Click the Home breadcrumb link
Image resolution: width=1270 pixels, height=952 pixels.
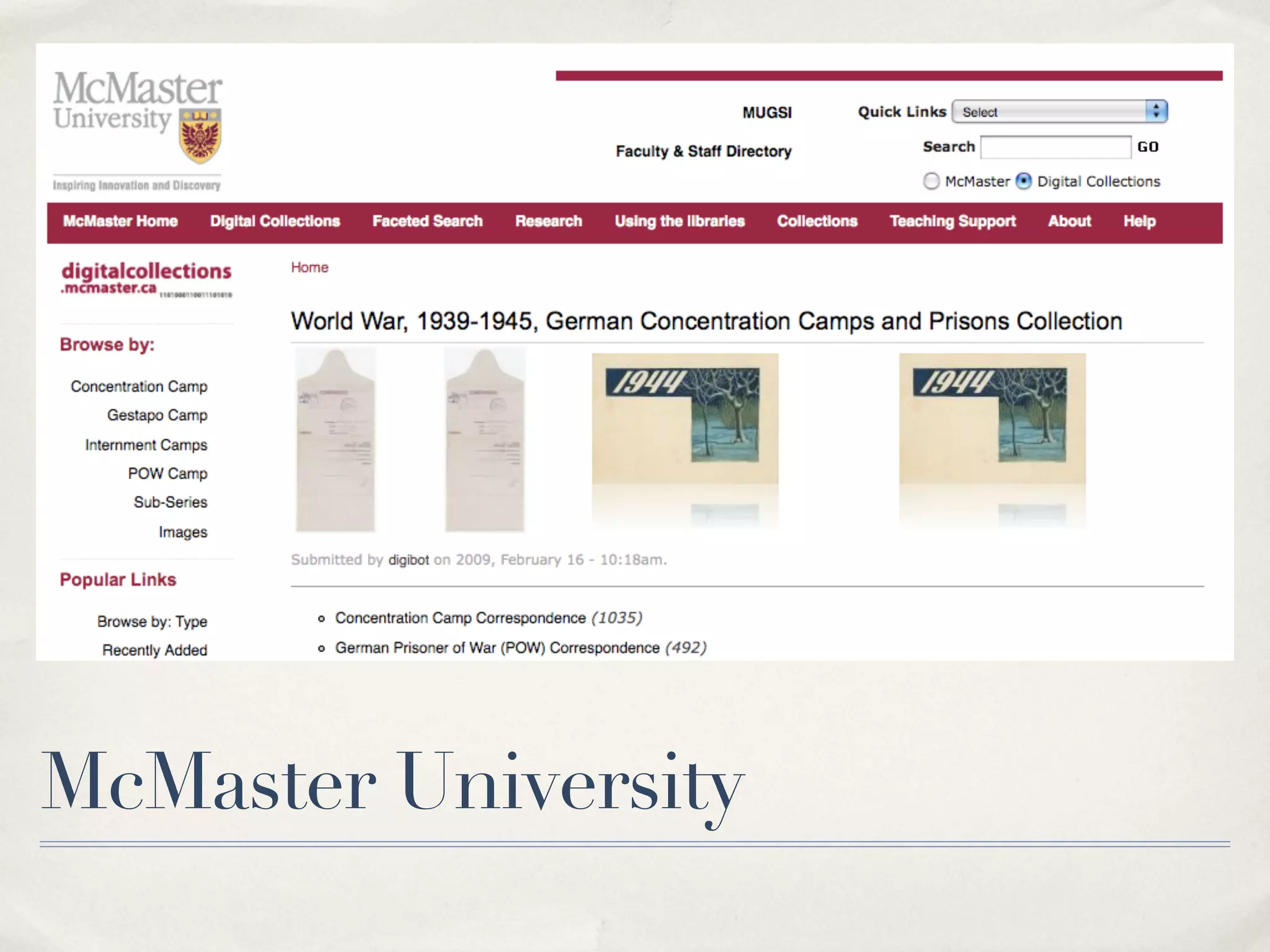[309, 267]
